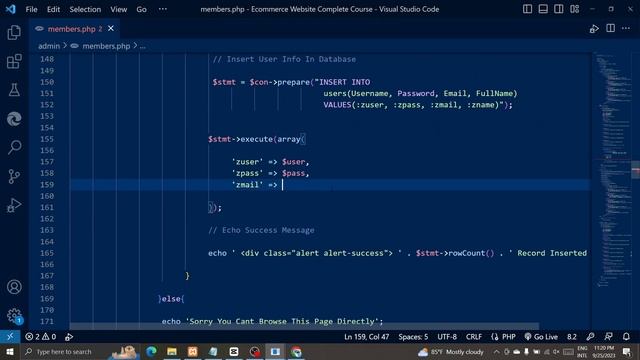
Task: Open the Extensions view
Action: 14,62
